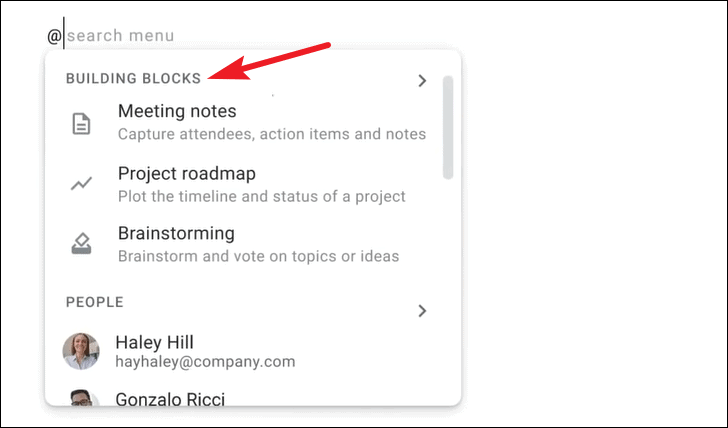Click 'Capture attendees, action items and notes' description
The image size is (728, 428).
[272, 134]
